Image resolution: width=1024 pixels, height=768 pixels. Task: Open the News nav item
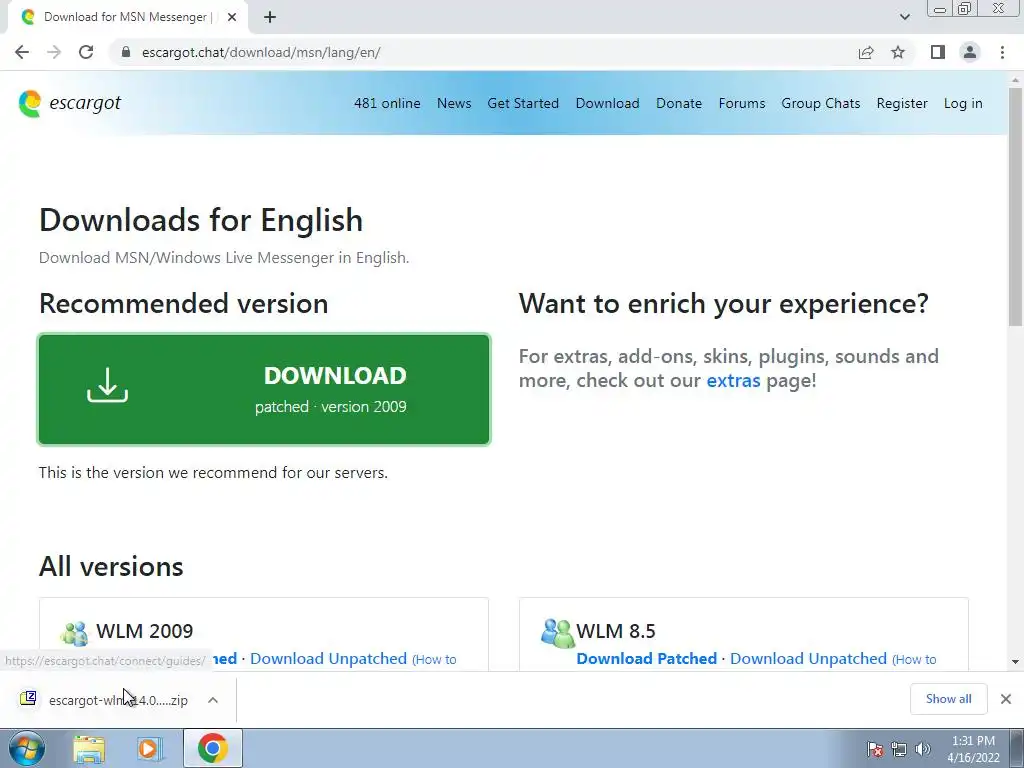tap(454, 103)
